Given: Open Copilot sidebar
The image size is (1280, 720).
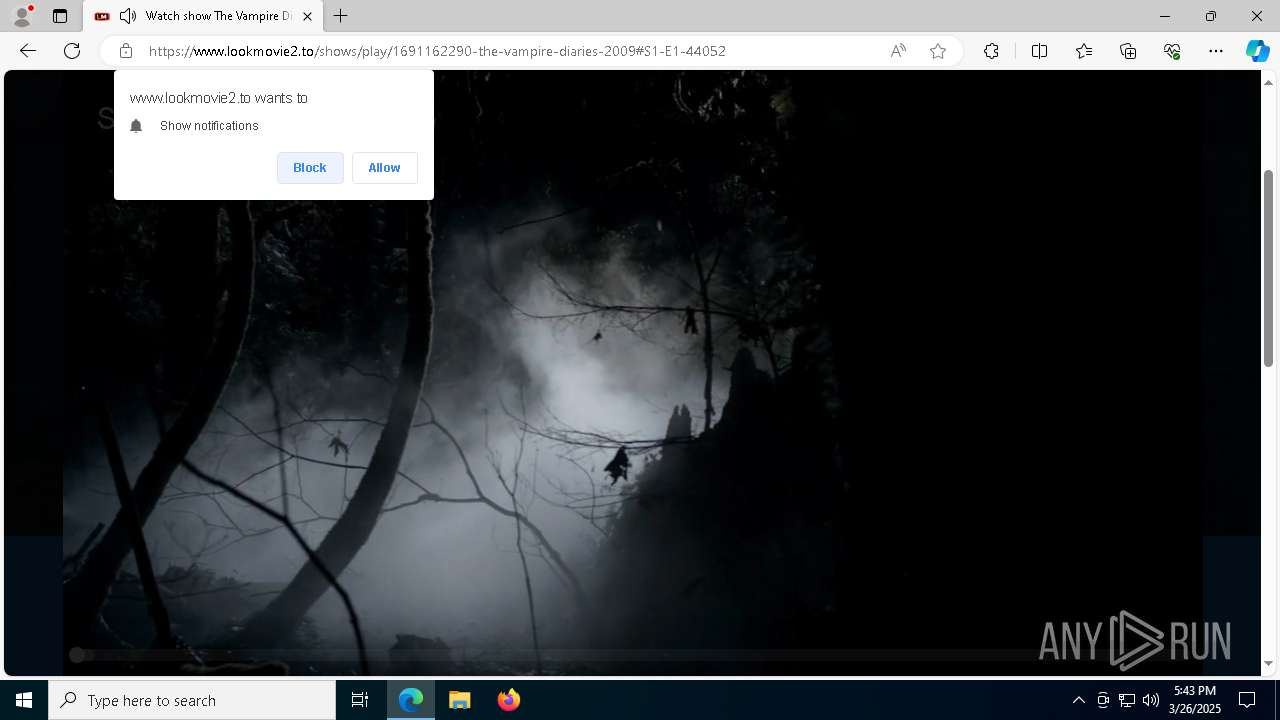Looking at the screenshot, I should [1257, 51].
